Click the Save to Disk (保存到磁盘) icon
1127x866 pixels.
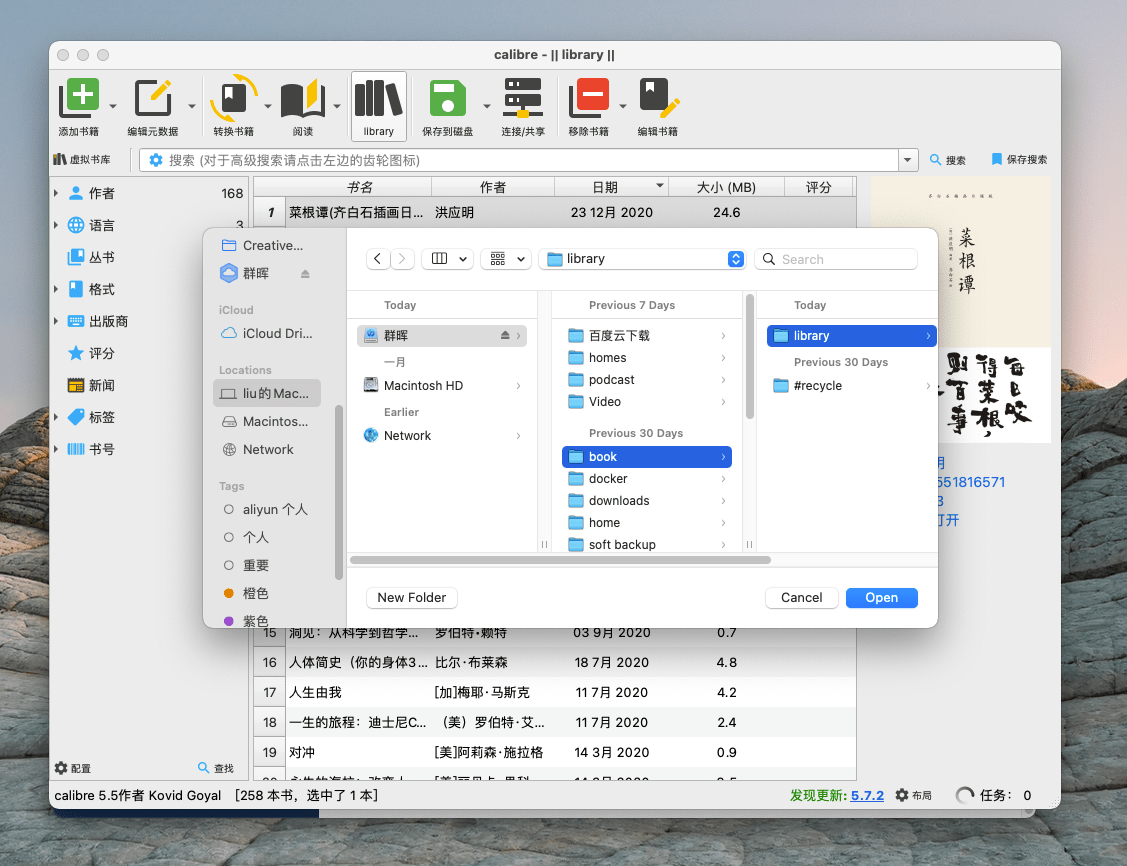tap(448, 100)
